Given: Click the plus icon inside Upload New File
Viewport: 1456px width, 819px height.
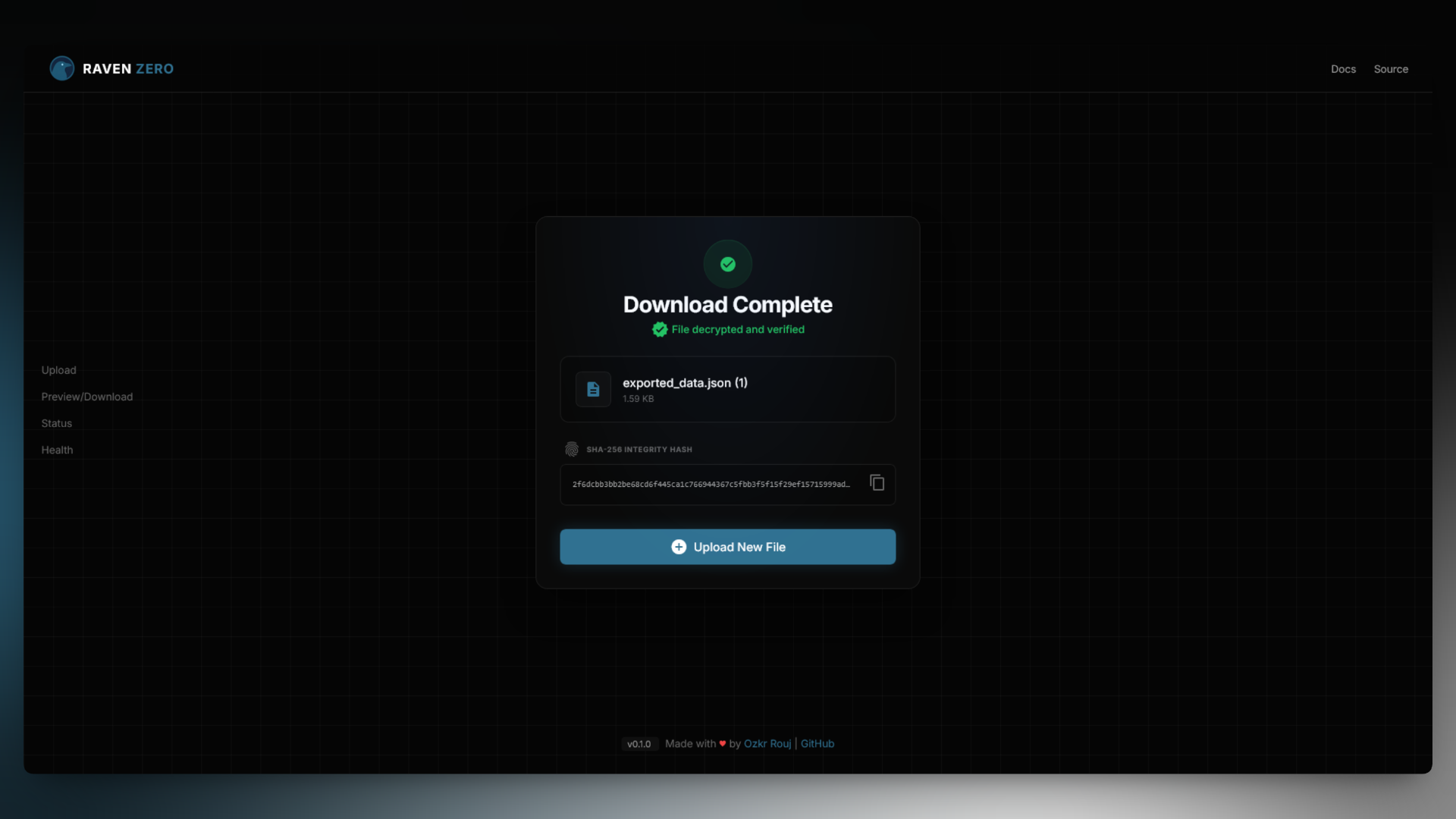Looking at the screenshot, I should 679,547.
